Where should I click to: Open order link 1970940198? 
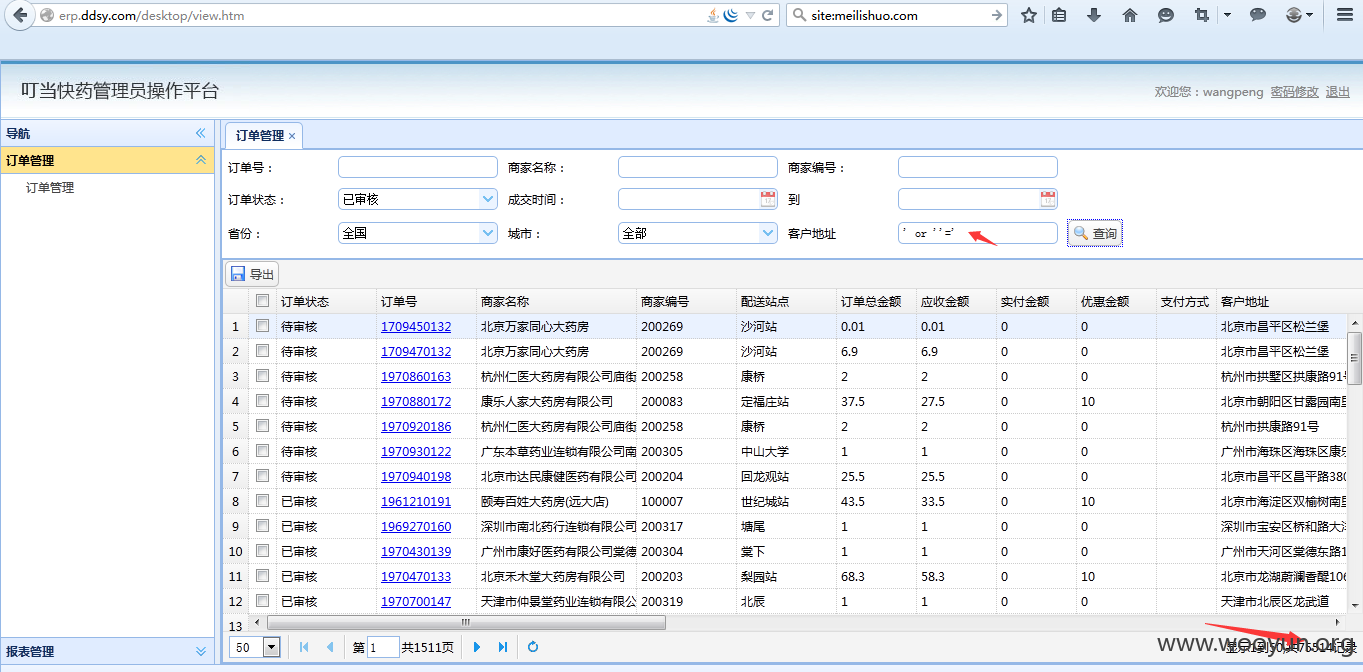(x=416, y=476)
